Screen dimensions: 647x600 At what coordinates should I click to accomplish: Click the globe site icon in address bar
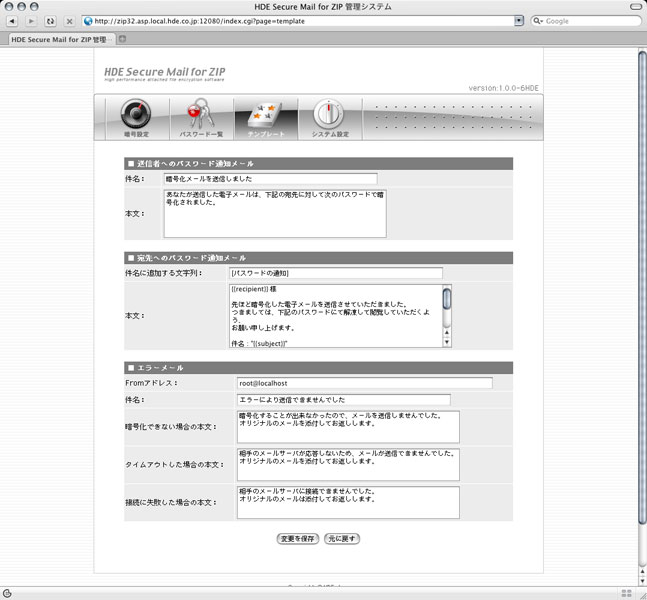tap(88, 21)
